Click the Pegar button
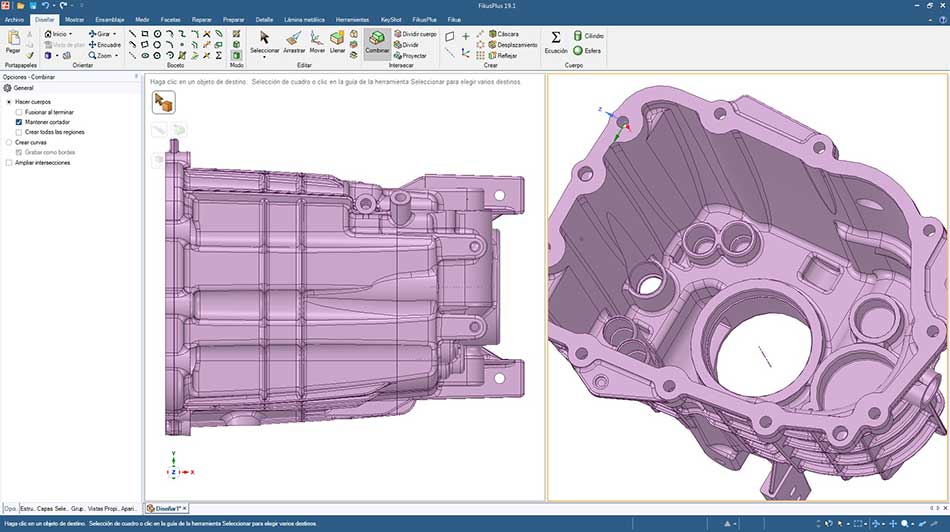The width and height of the screenshot is (950, 532). pos(13,41)
